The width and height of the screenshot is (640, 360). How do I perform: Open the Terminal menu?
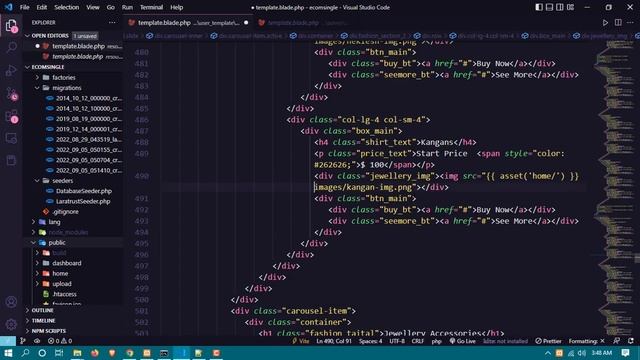[x=151, y=7]
